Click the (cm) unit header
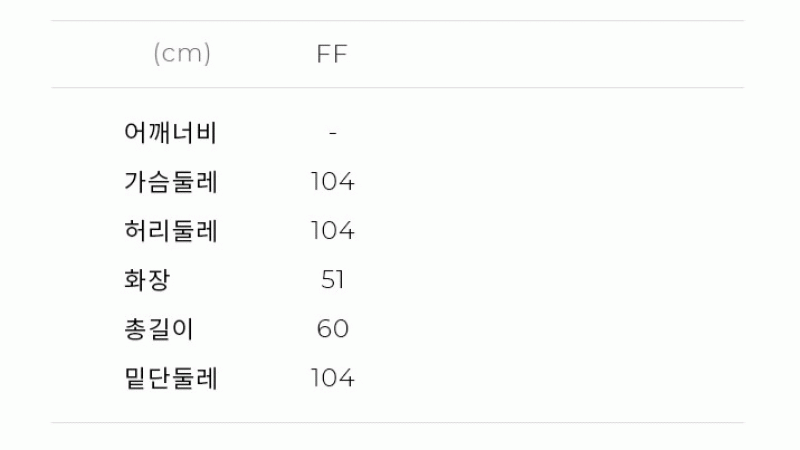 coord(182,54)
